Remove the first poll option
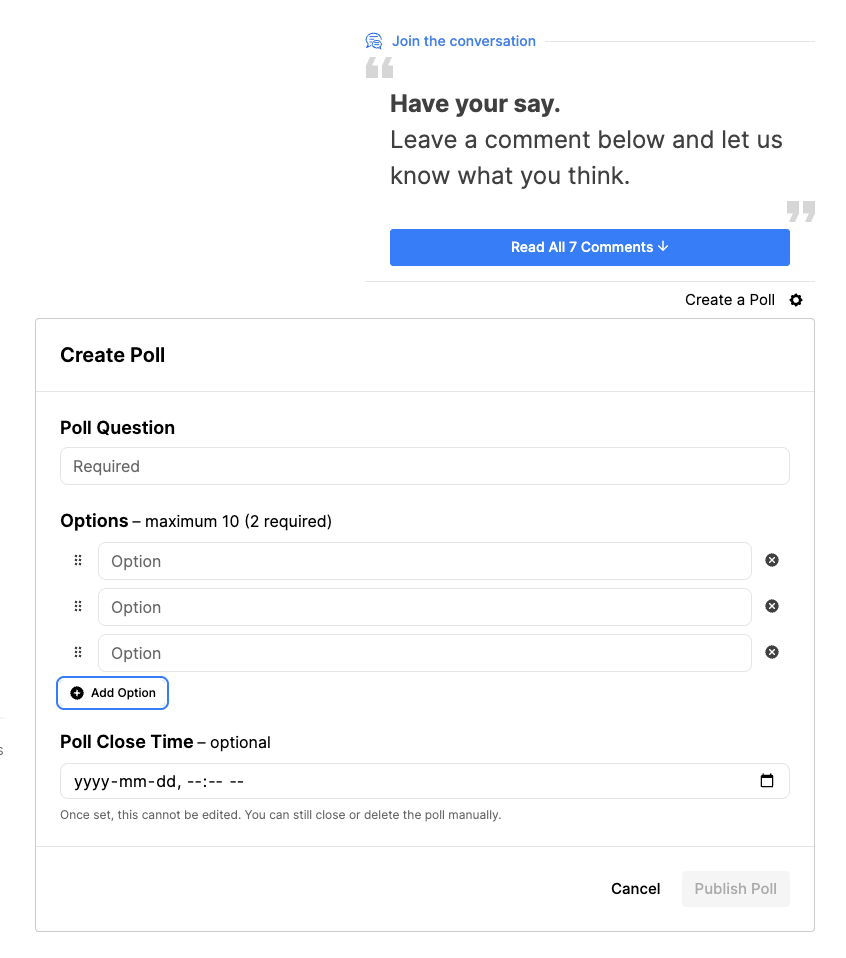 [x=772, y=560]
